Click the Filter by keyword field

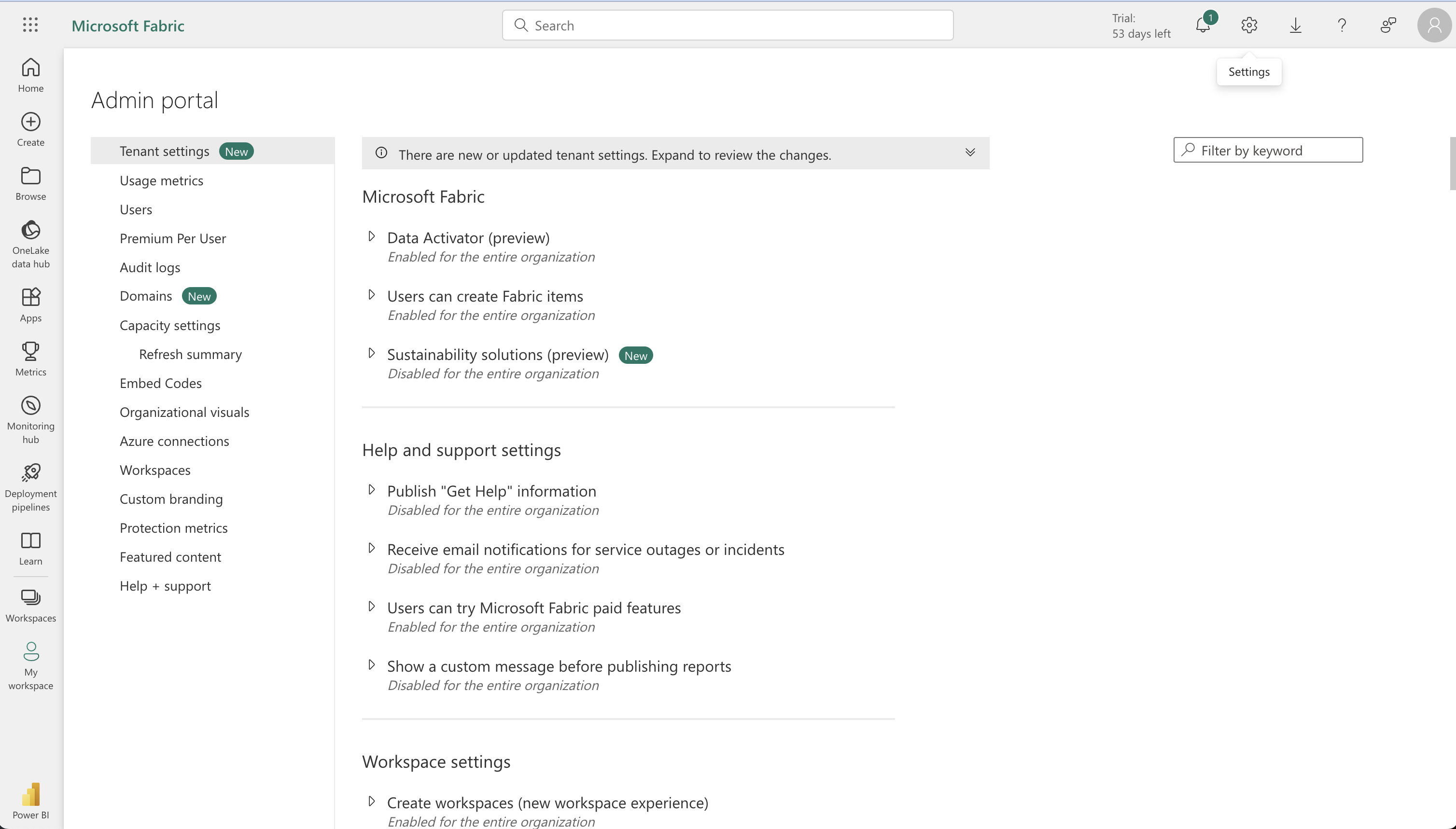point(1268,150)
